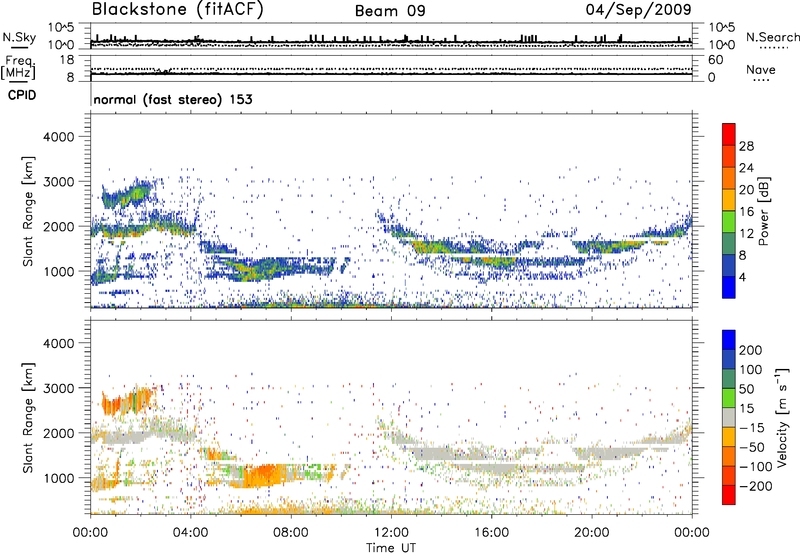The height and width of the screenshot is (554, 800).
Task: Select the '-15' velocity colorbar value
Action: click(x=752, y=428)
